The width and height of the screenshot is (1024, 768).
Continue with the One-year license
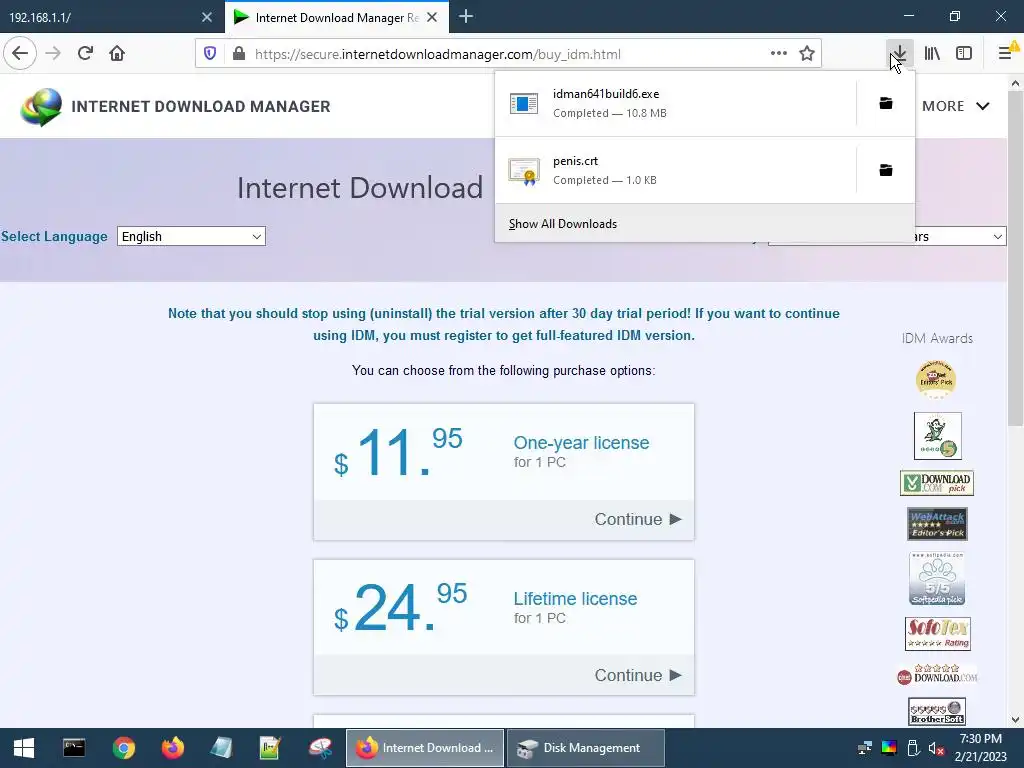pos(637,519)
